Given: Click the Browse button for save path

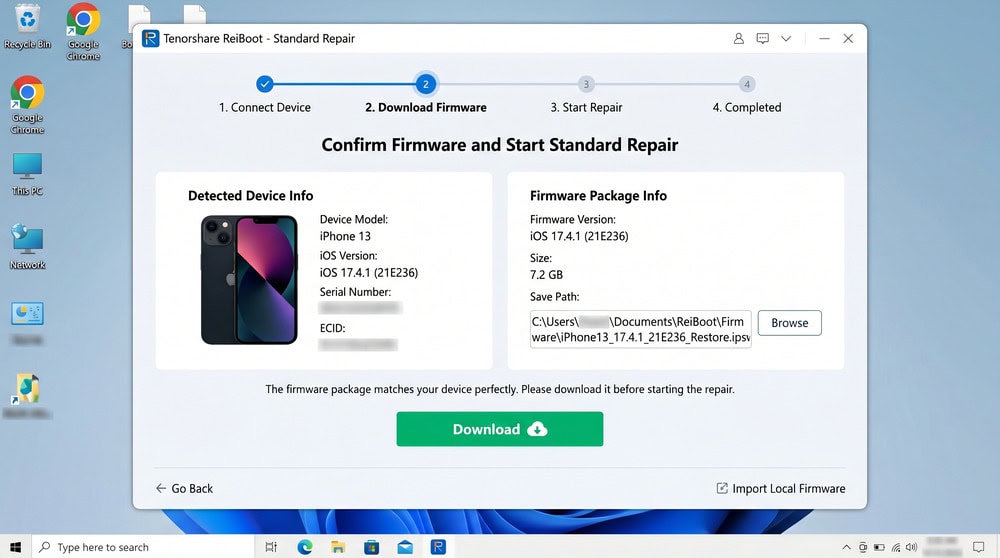Looking at the screenshot, I should tap(790, 323).
